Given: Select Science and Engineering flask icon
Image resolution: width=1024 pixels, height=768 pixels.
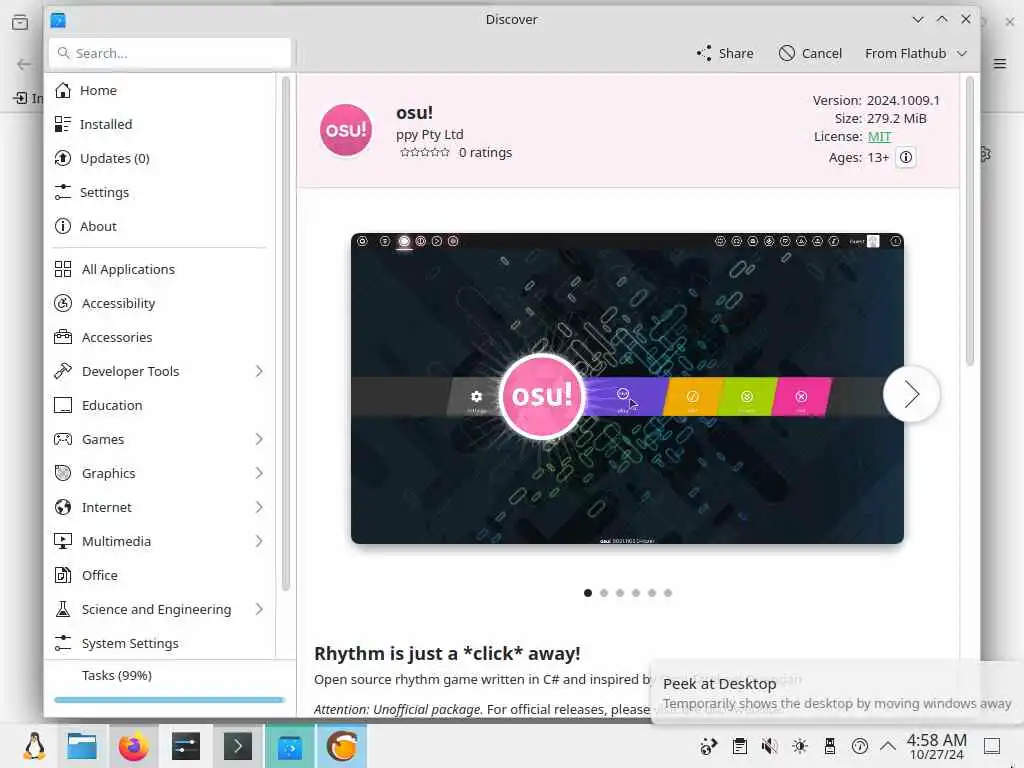Looking at the screenshot, I should click(63, 609).
